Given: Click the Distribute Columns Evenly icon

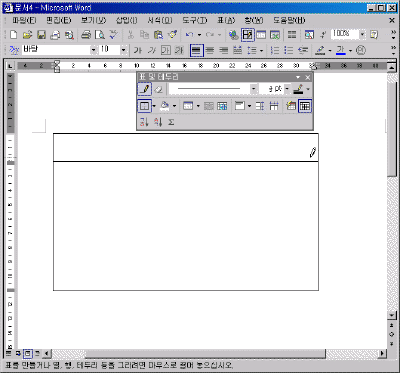Looking at the screenshot, I should [274, 106].
